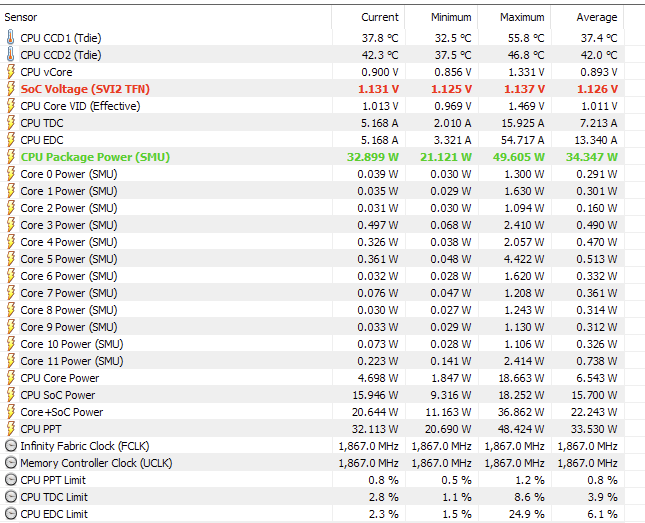Select the CPU TDC Limit label
This screenshot has height=523, width=645.
click(x=54, y=497)
